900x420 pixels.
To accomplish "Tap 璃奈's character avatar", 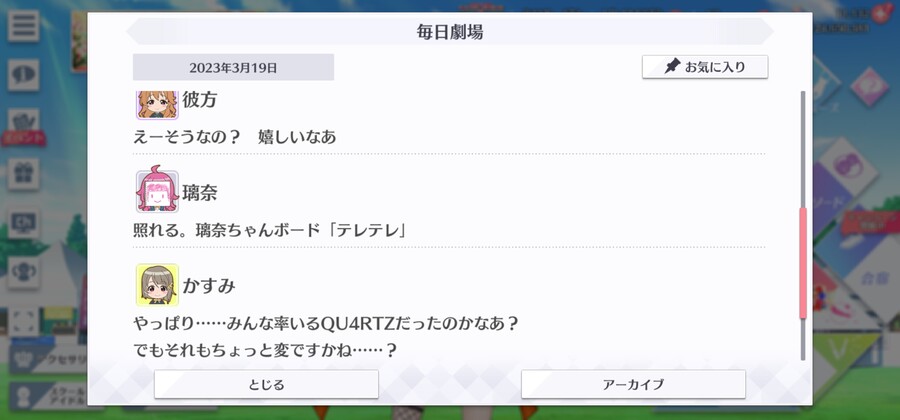I will tap(157, 191).
